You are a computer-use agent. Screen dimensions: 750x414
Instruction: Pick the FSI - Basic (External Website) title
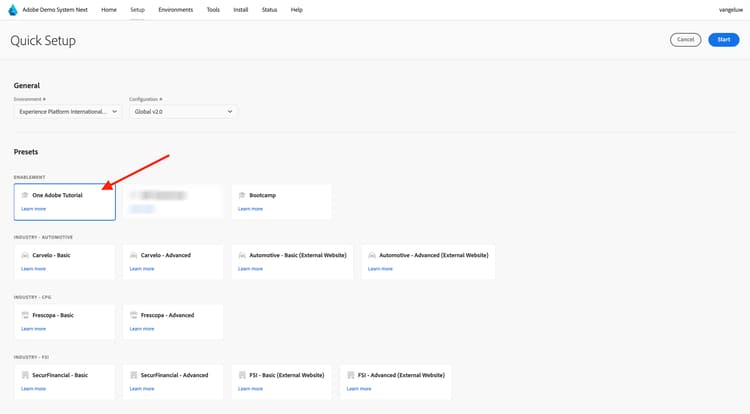click(287, 375)
